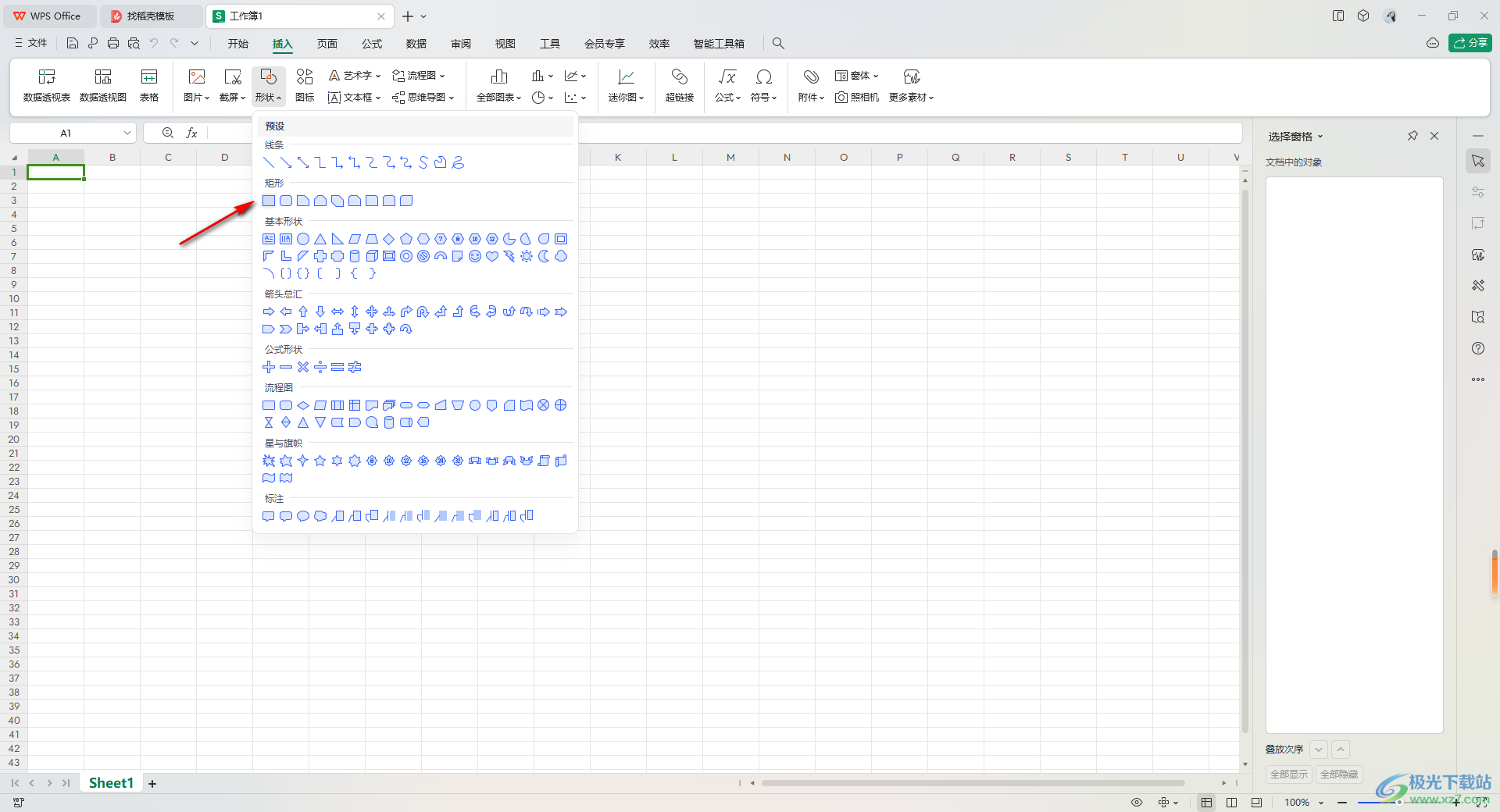
Task: Switch to the 公式 ribbon tab
Action: (x=372, y=44)
